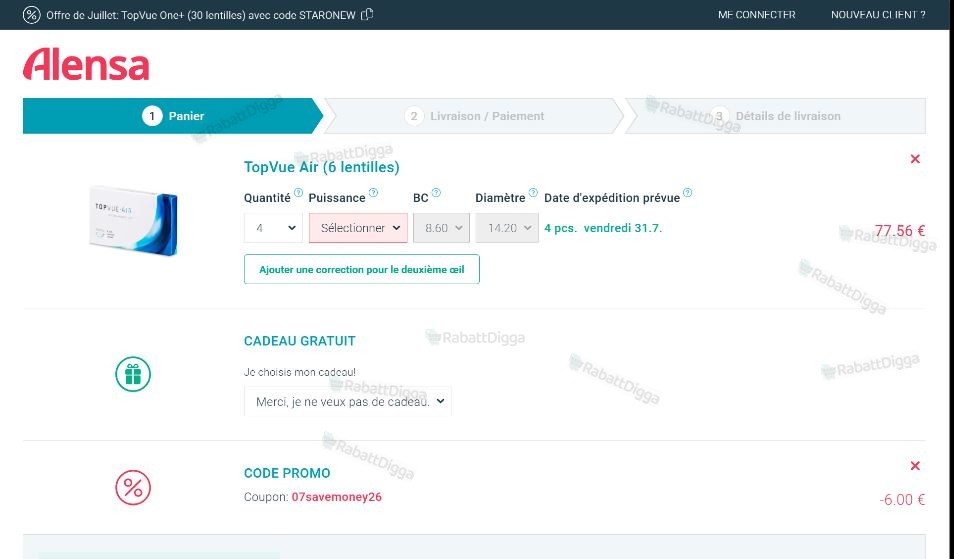Click the percent offer icon in top banner
The image size is (954, 559).
coord(32,15)
